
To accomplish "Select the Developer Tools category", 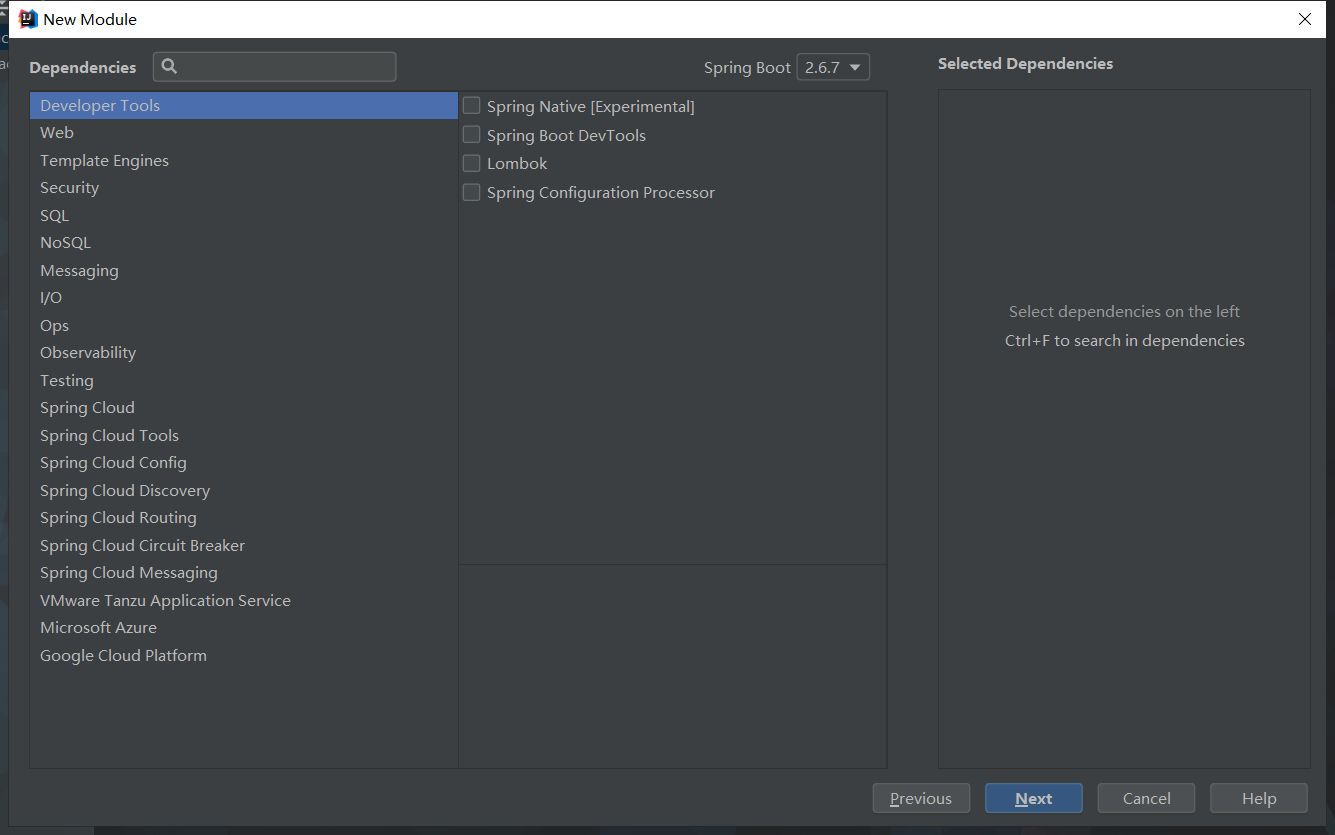I will (x=244, y=105).
